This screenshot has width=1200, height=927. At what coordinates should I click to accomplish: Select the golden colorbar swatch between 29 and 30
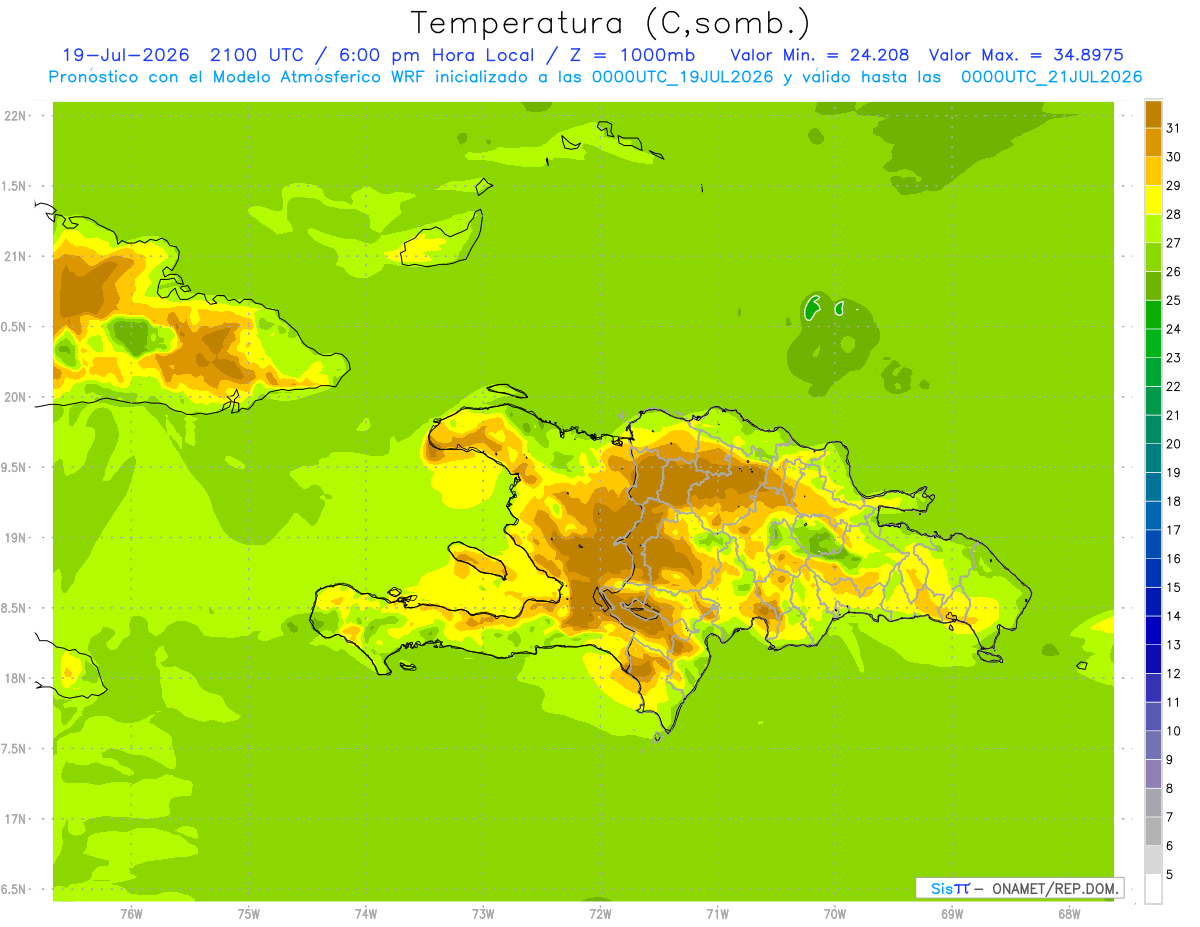click(x=1153, y=171)
